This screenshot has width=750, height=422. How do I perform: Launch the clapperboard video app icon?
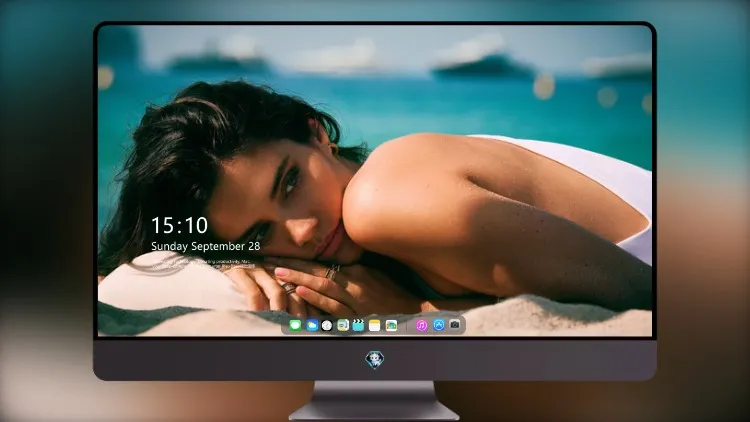point(358,325)
